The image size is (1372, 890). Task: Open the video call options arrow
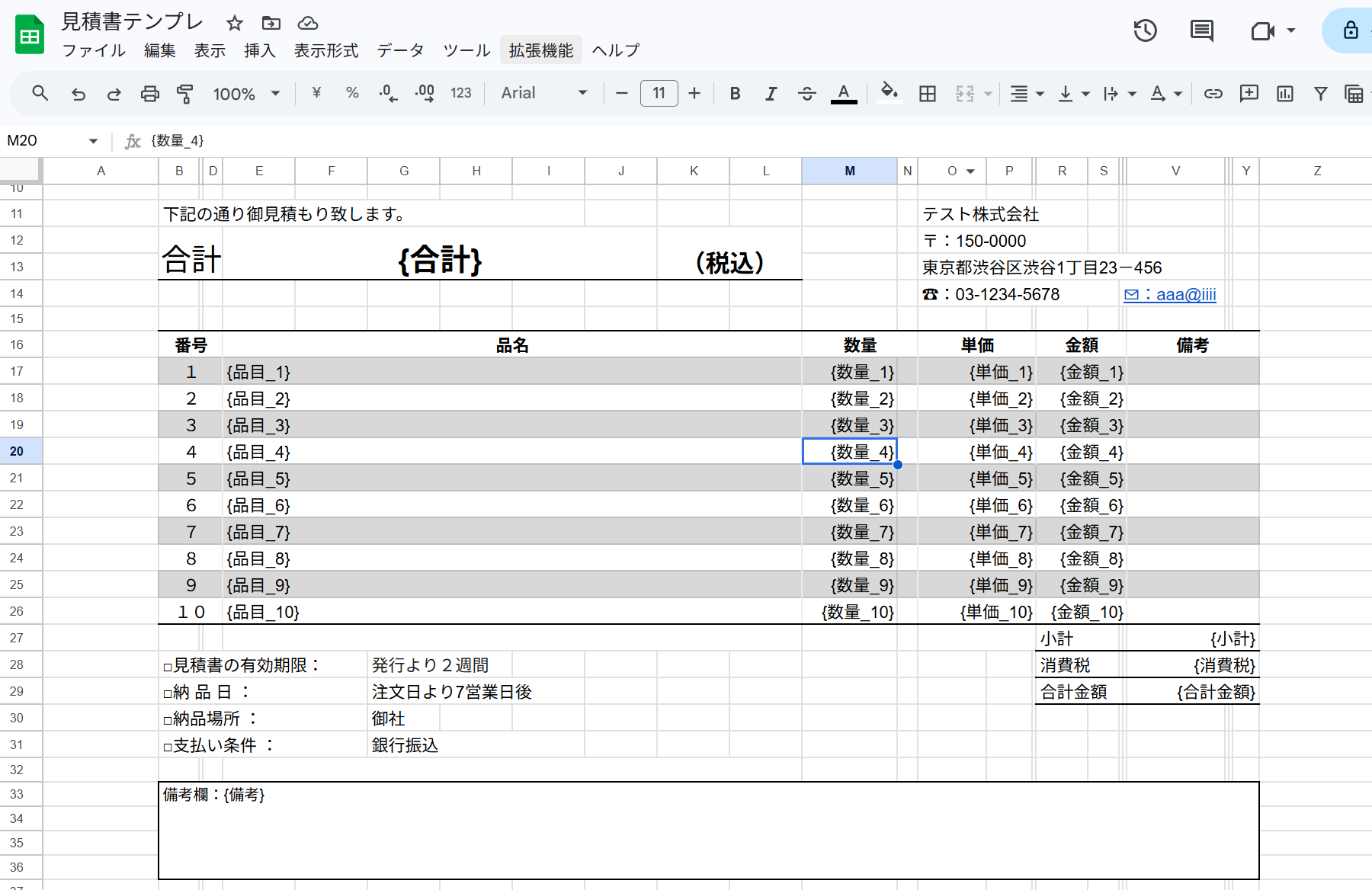(x=1291, y=30)
